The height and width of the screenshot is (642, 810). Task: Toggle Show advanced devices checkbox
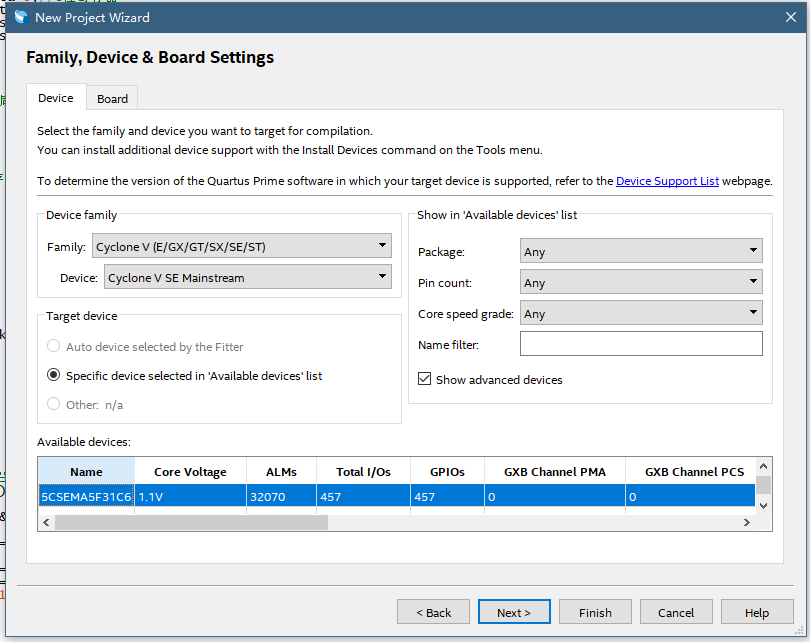(425, 380)
